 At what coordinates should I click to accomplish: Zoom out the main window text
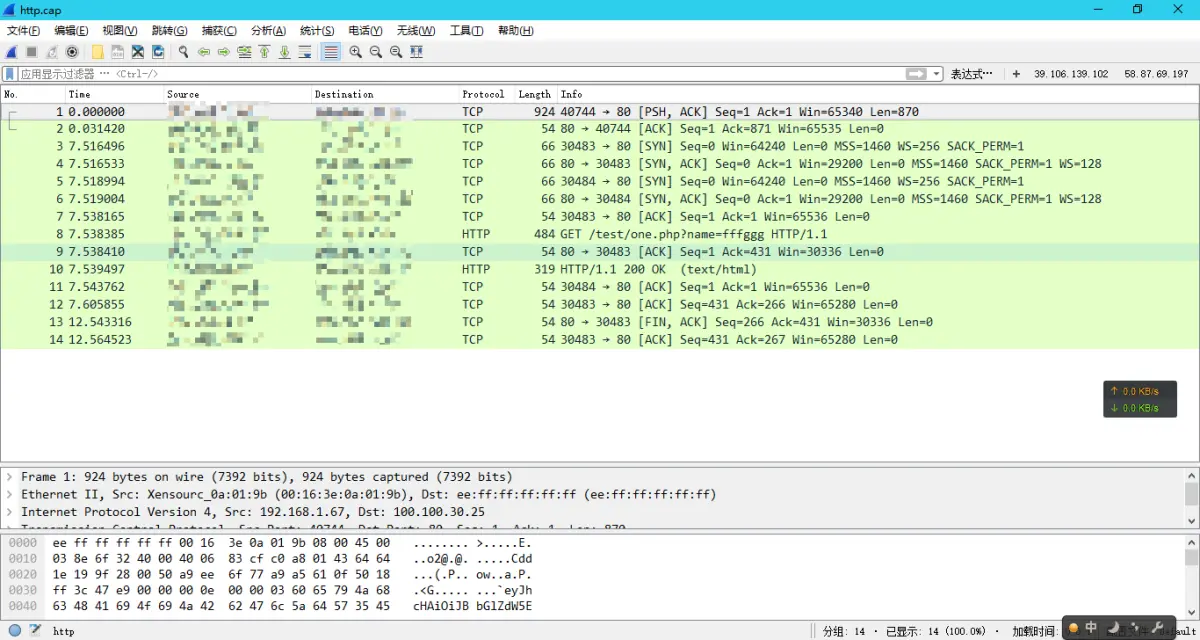(376, 52)
